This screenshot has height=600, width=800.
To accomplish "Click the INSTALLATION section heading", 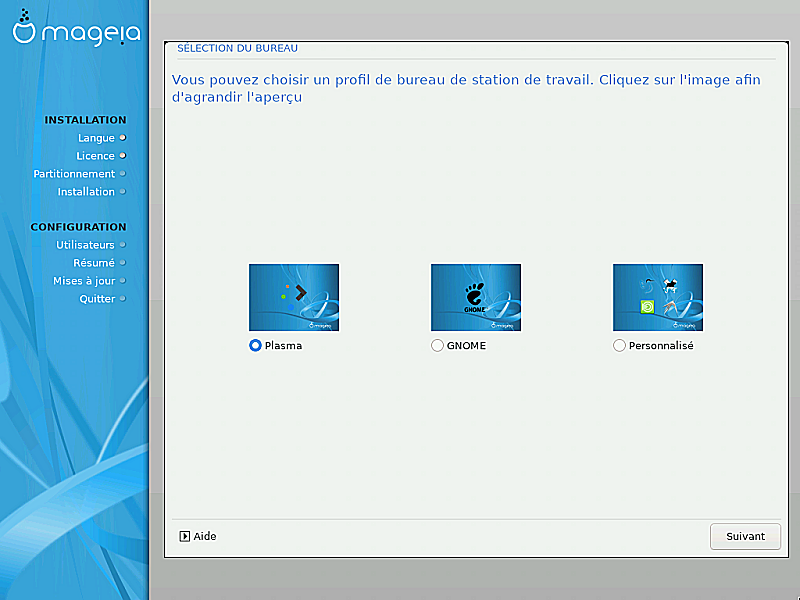I will click(x=85, y=120).
